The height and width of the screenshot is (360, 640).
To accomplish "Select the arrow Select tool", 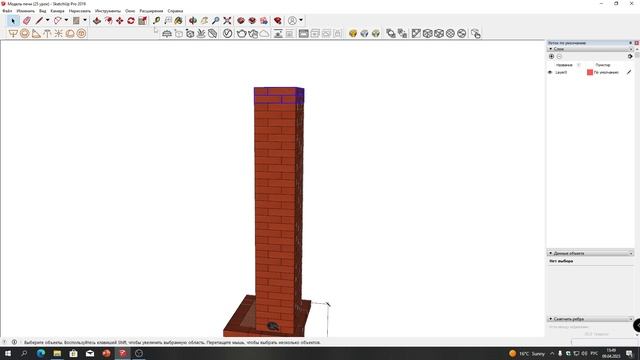I will [x=13, y=20].
